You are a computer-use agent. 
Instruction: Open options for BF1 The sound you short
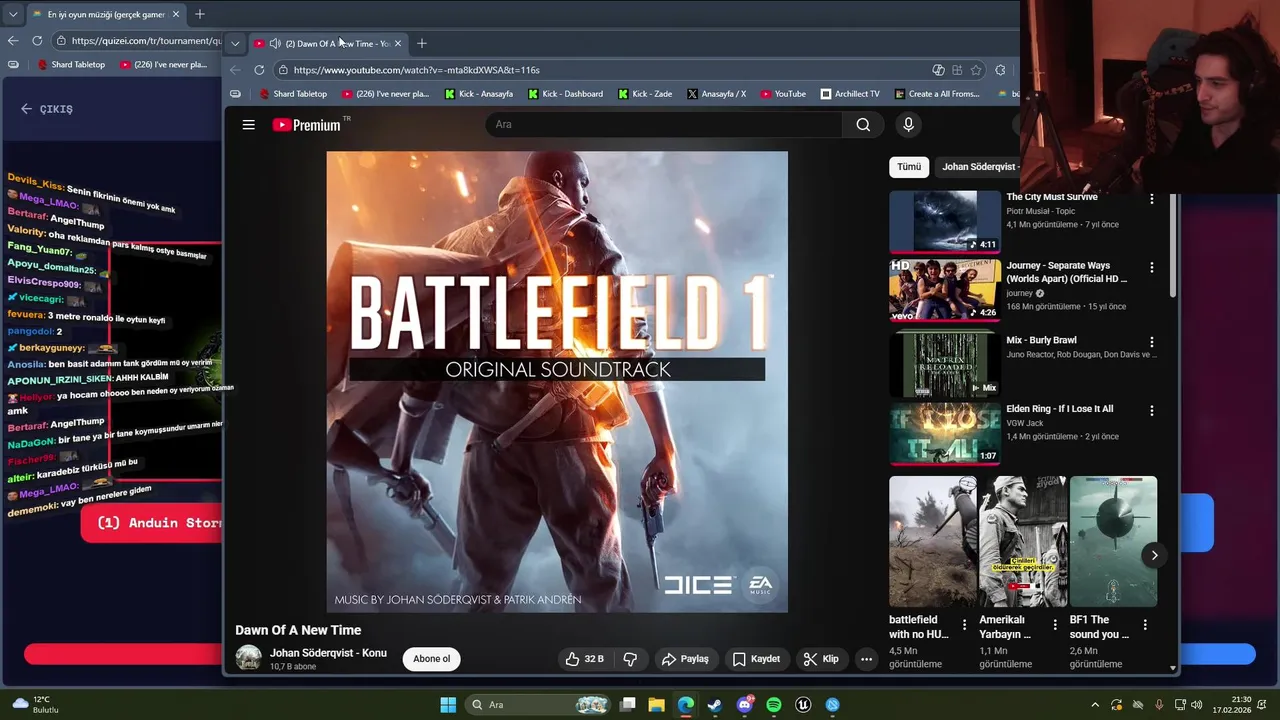(x=1145, y=624)
